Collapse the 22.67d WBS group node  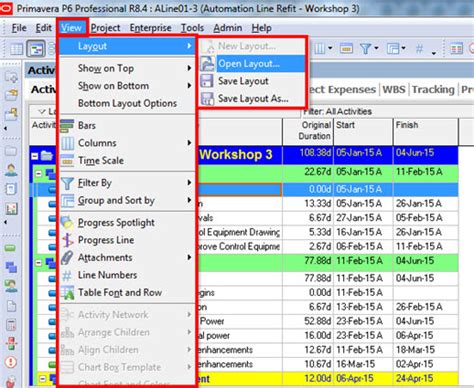(x=39, y=174)
